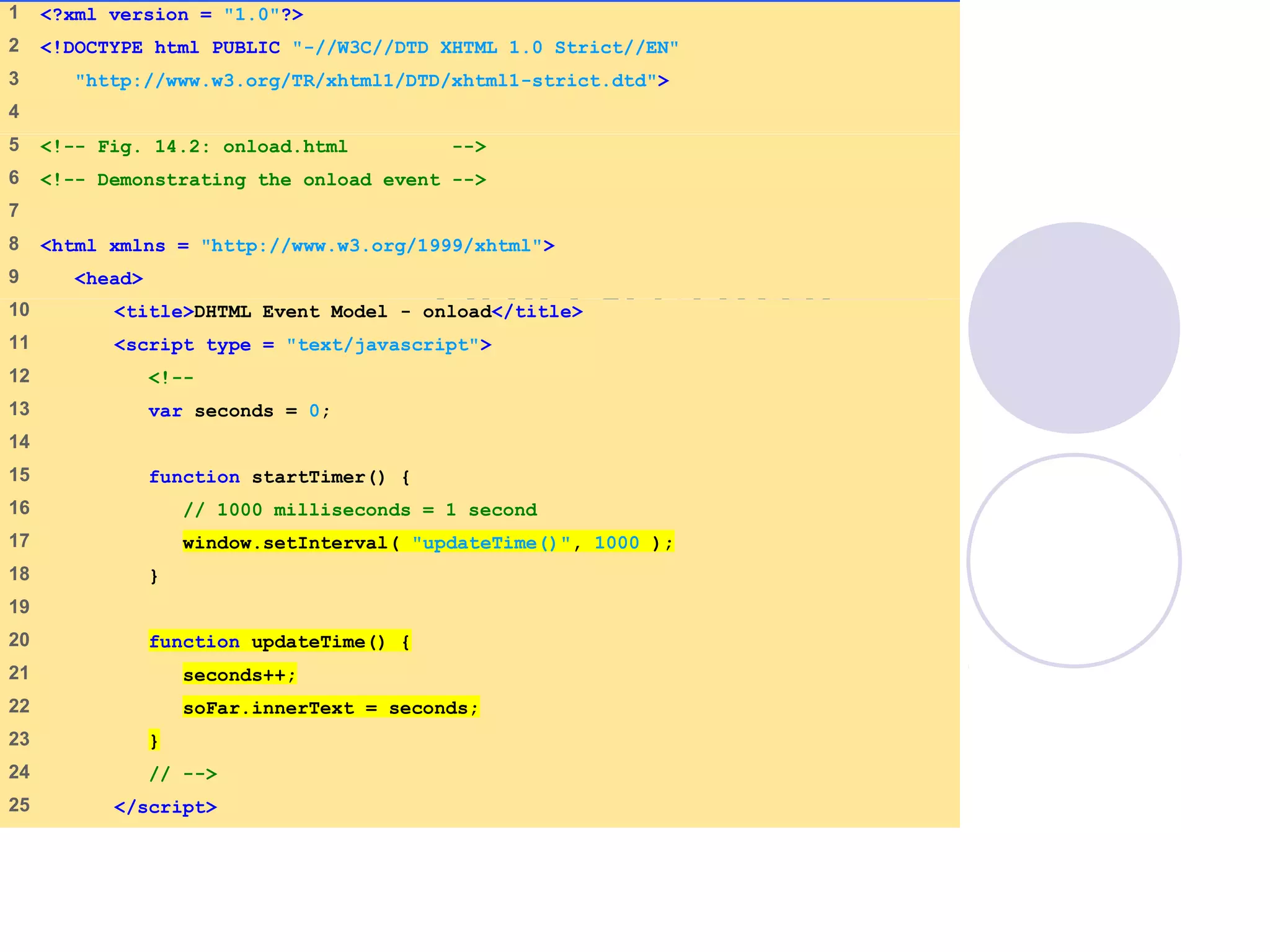The height and width of the screenshot is (952, 1270).
Task: Click the "text/javascript" type attribute value
Action: 383,345
